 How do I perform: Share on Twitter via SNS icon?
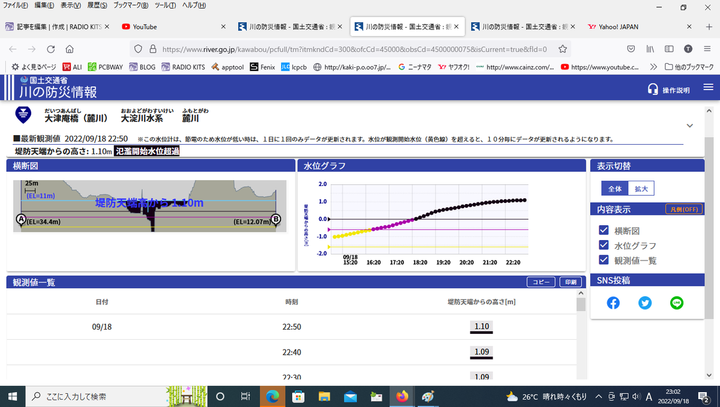(645, 303)
